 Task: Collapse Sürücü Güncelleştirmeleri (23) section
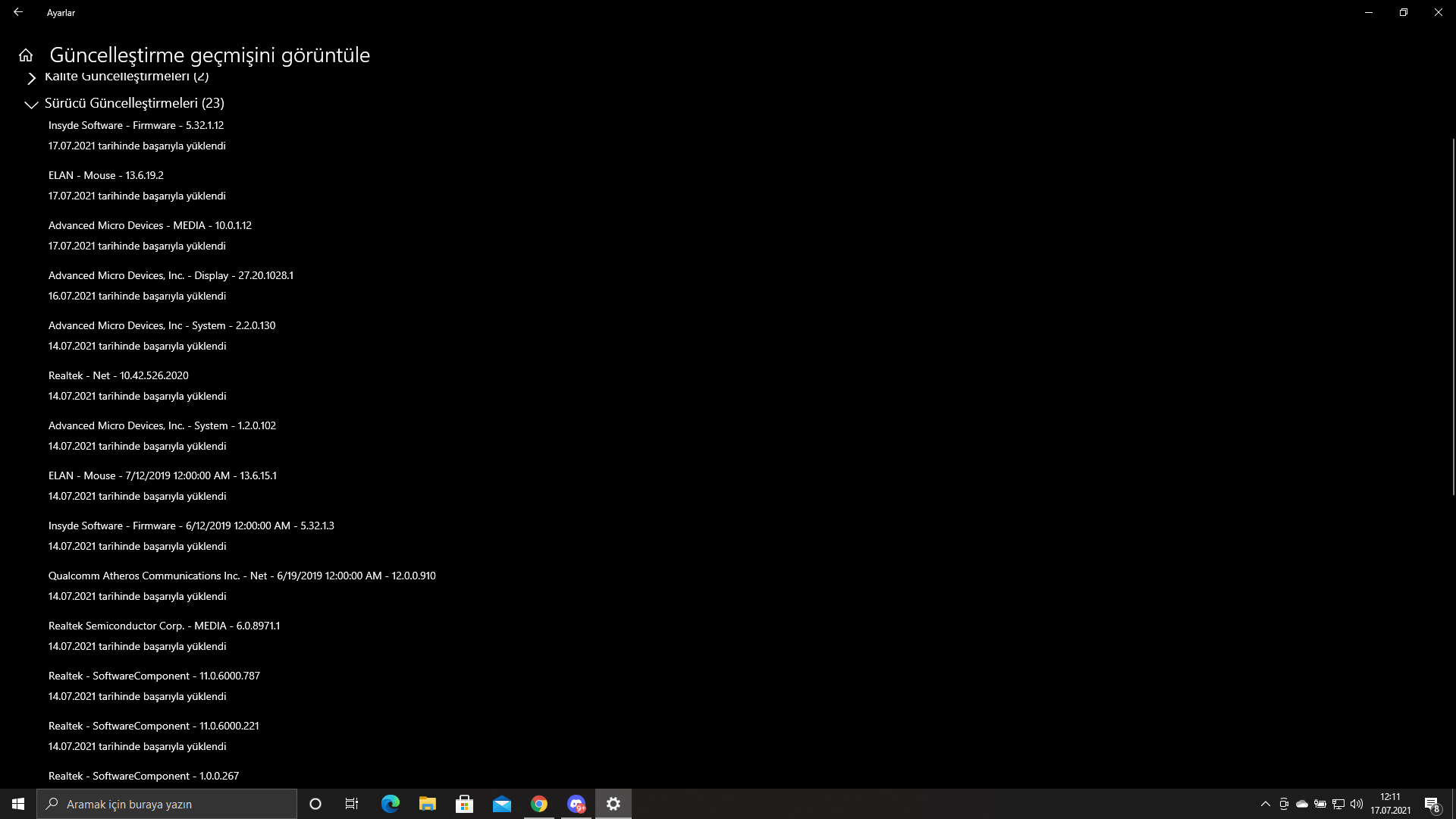(x=31, y=104)
